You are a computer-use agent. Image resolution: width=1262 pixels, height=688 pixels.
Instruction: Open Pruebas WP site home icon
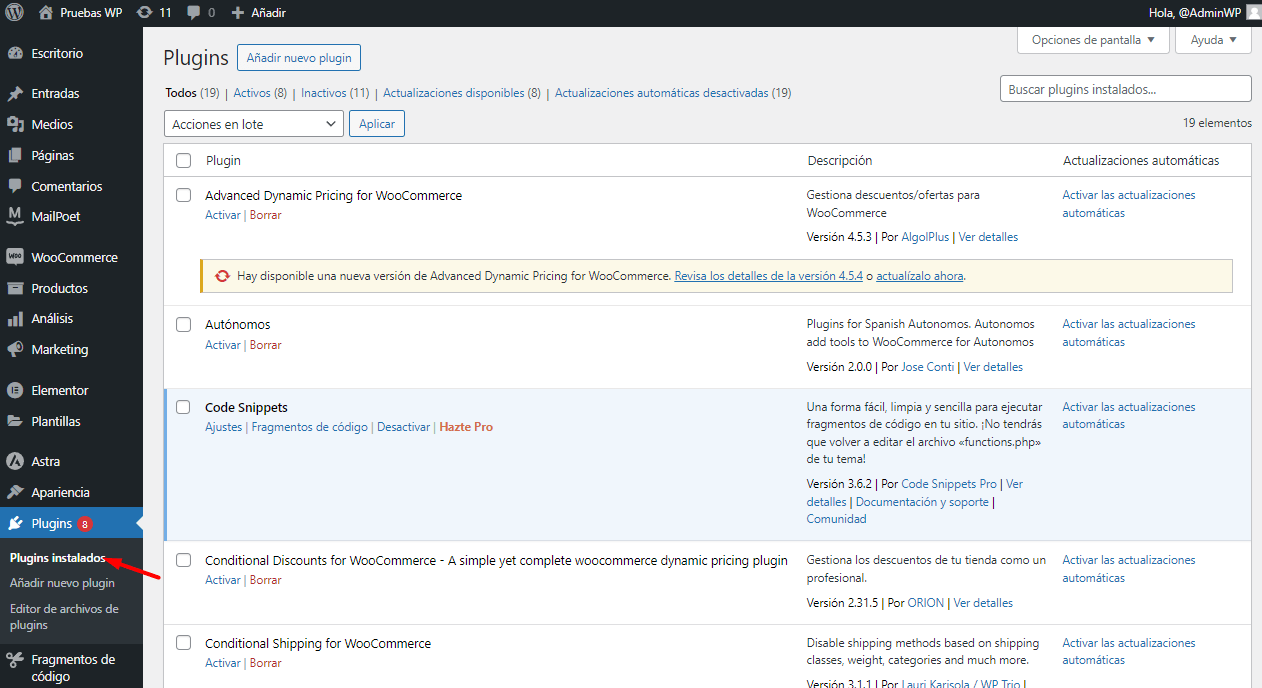46,12
